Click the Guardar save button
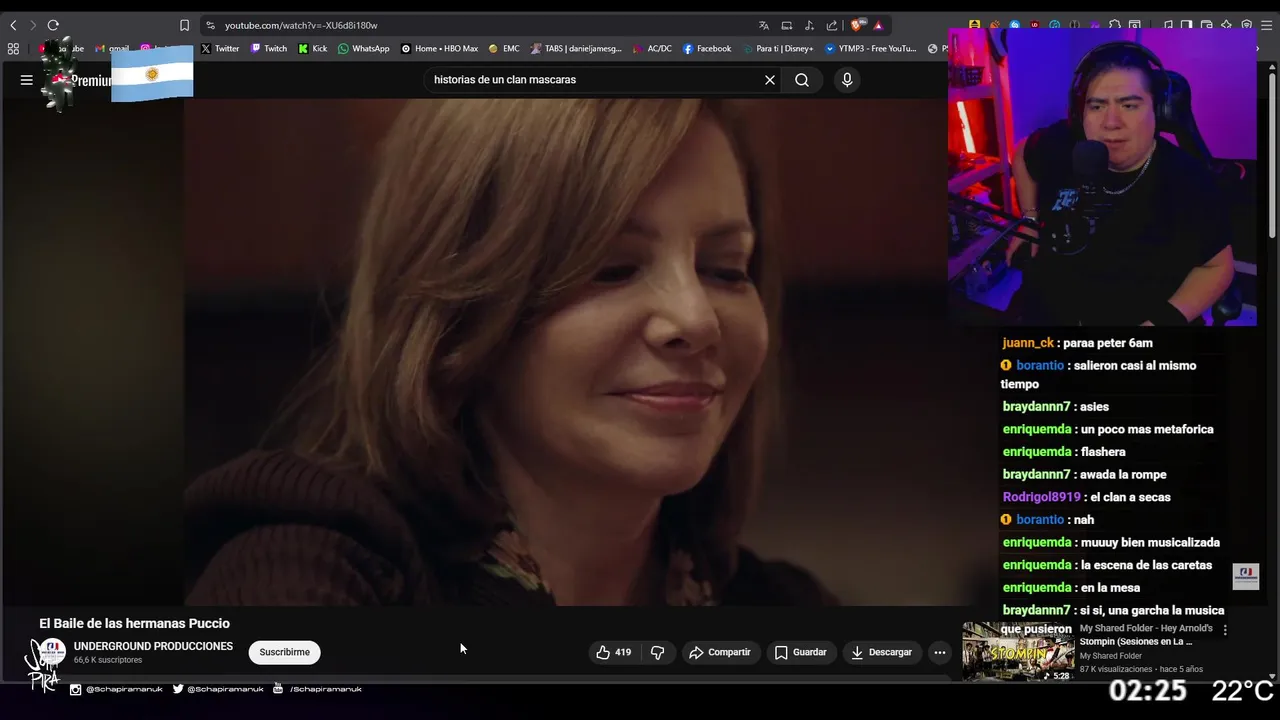 coord(801,652)
